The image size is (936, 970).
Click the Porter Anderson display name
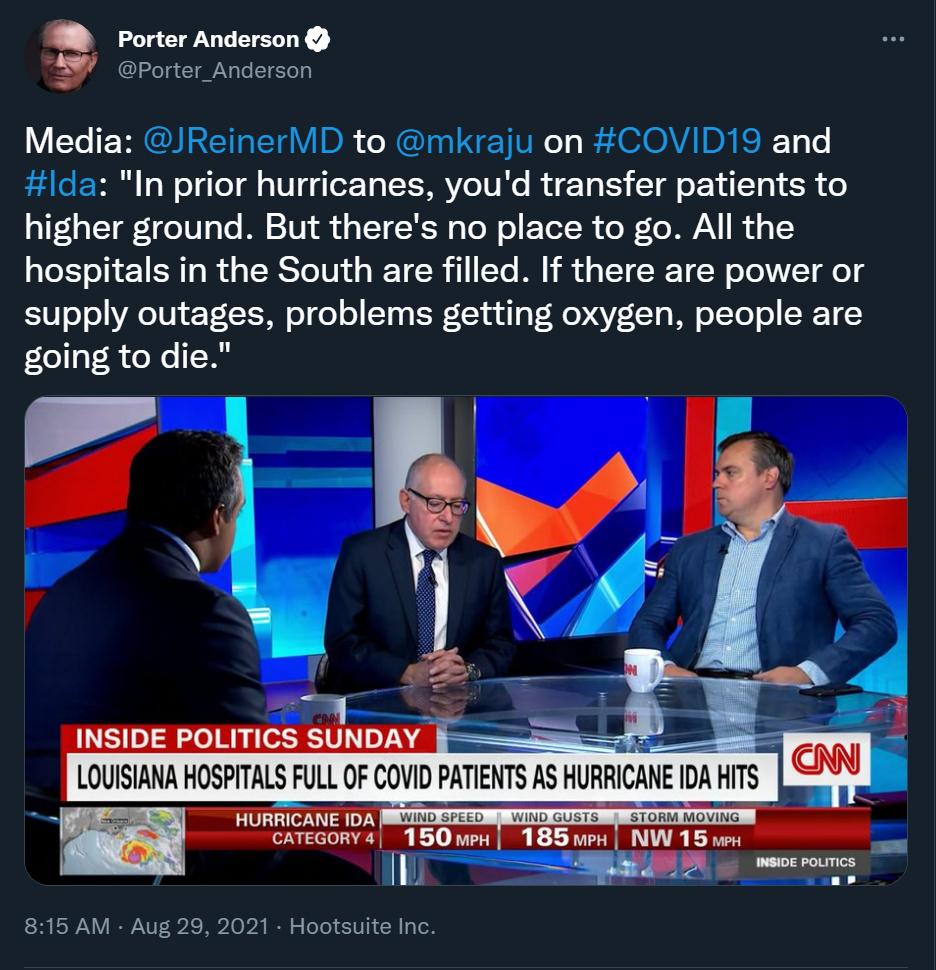208,40
